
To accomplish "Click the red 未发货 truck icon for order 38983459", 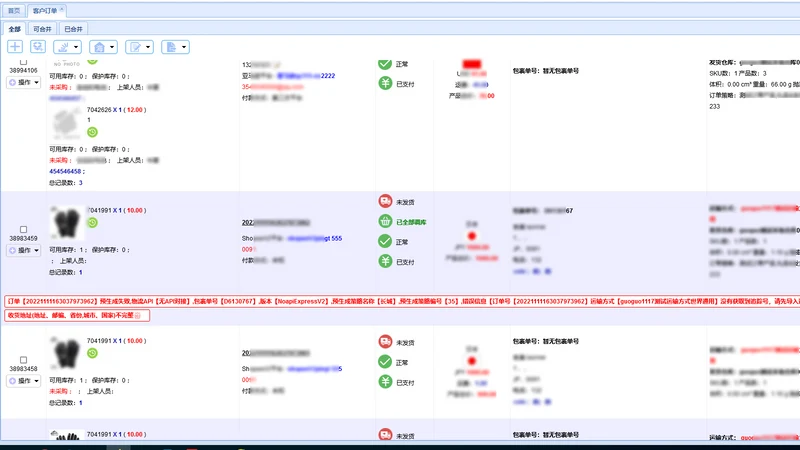I will coord(385,202).
